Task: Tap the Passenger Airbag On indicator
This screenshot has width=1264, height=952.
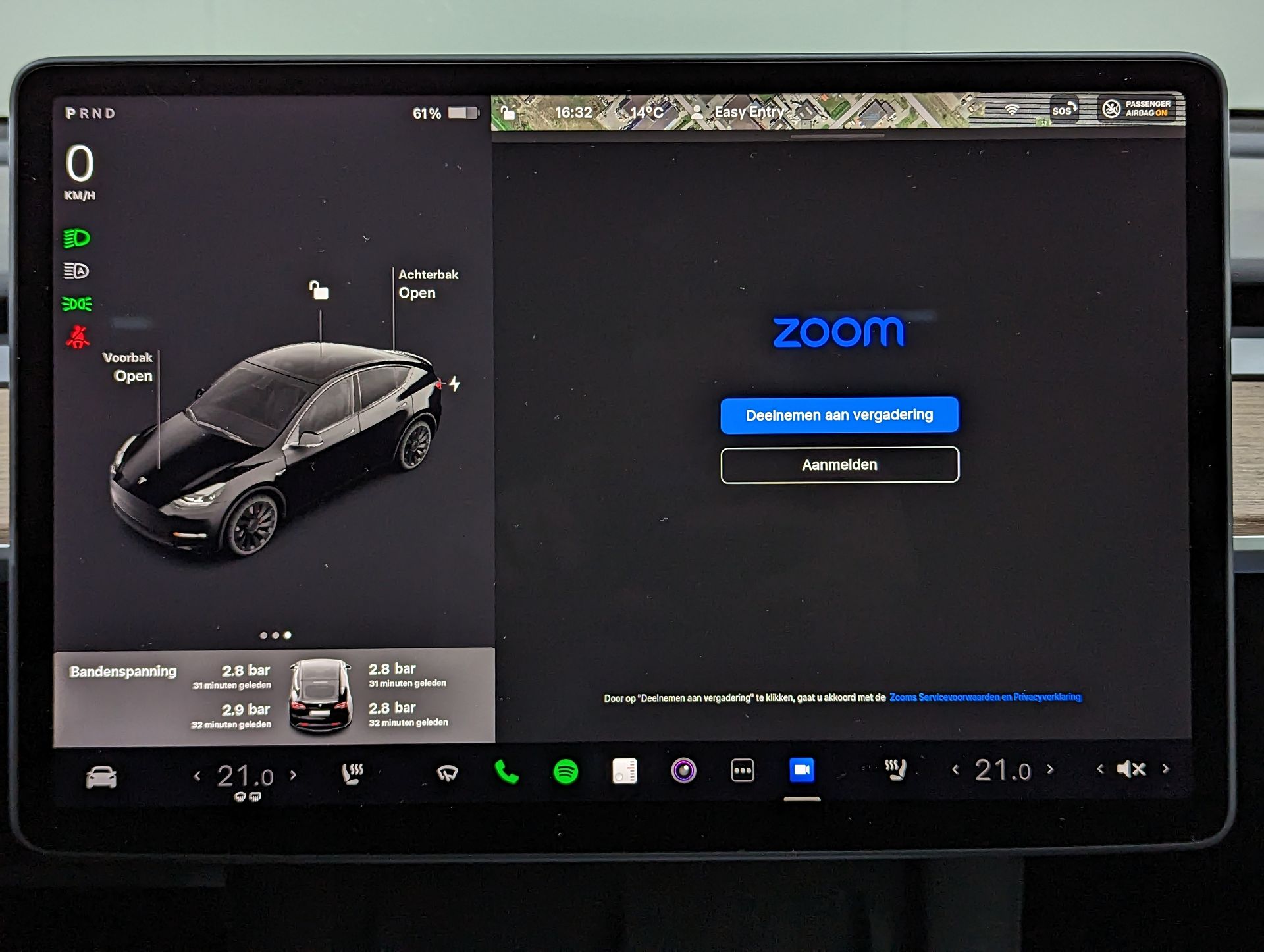Action: (1137, 109)
